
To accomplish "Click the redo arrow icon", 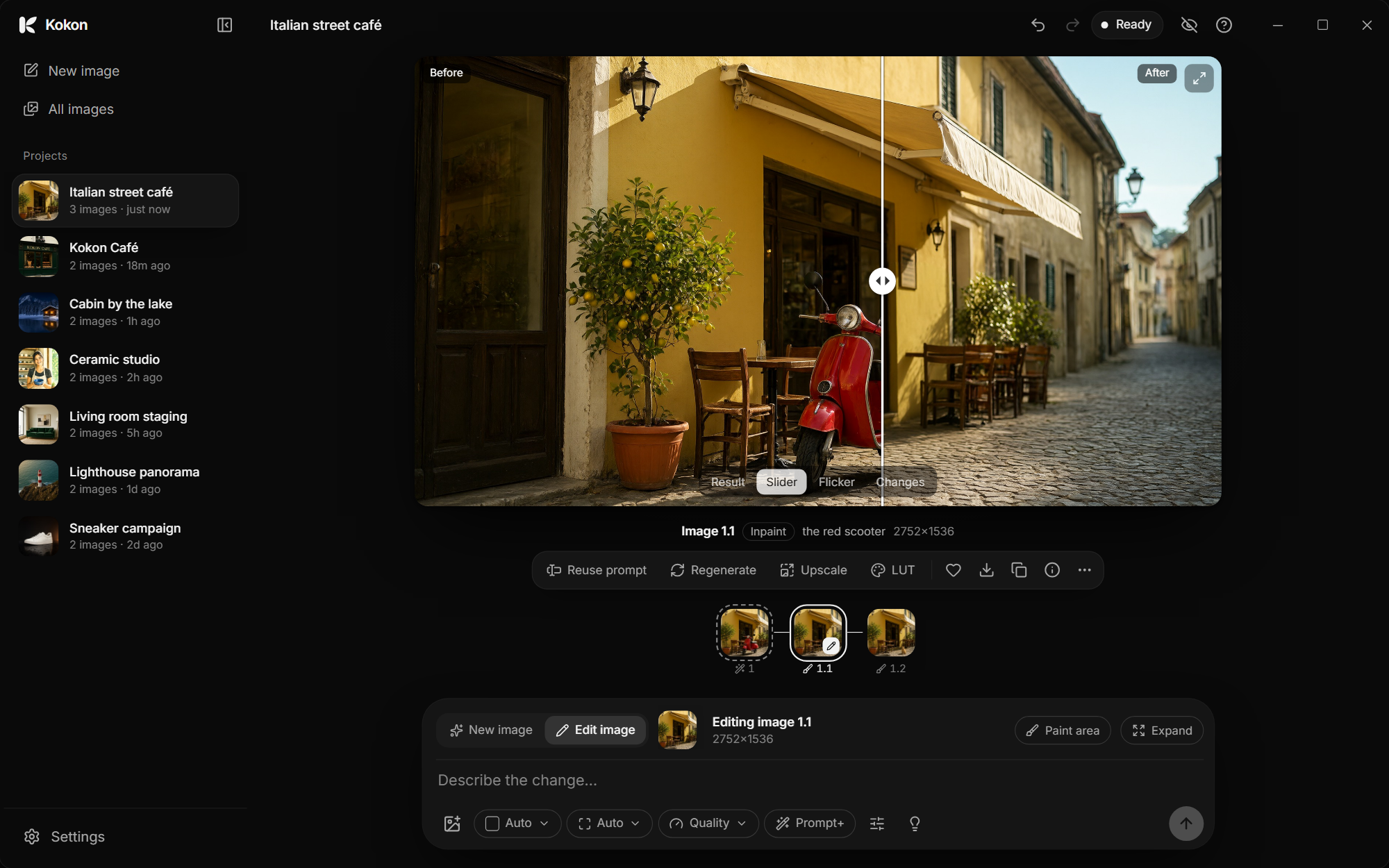I will (x=1073, y=25).
